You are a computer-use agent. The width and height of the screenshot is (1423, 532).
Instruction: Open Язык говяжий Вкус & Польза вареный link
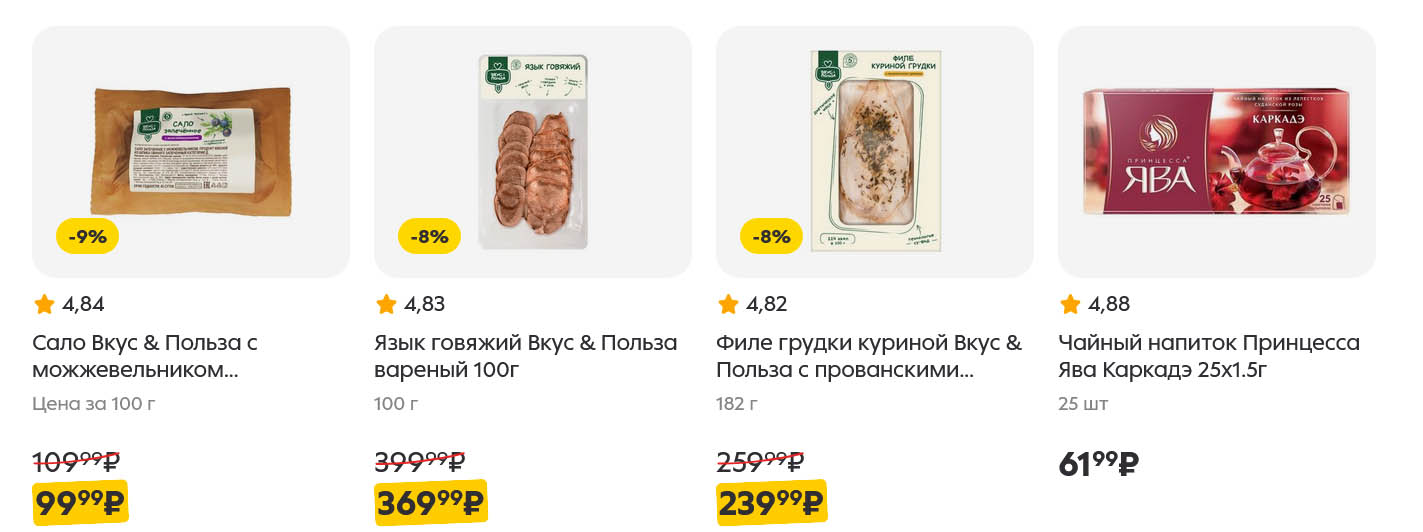click(x=526, y=357)
